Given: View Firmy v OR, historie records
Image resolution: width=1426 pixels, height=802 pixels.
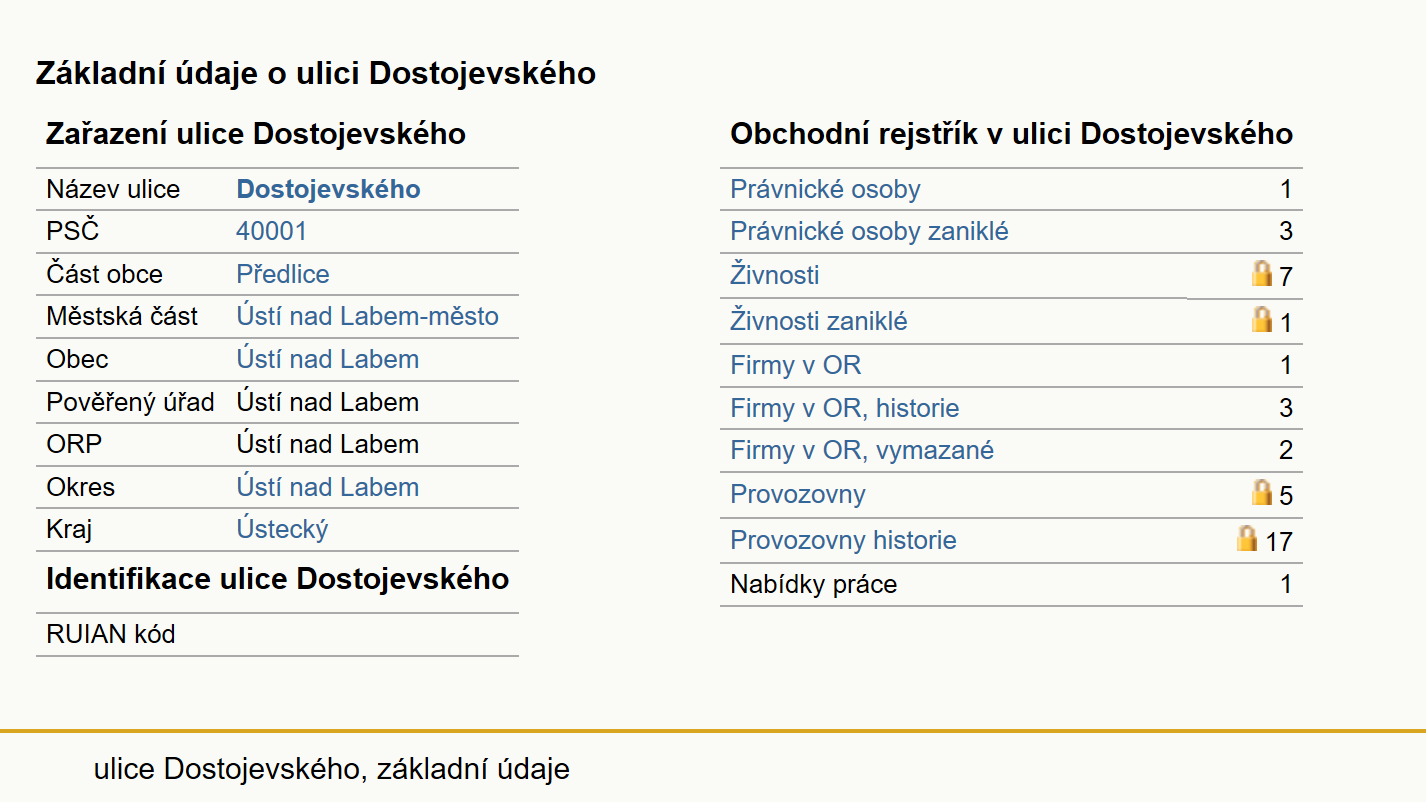Looking at the screenshot, I should tap(844, 408).
